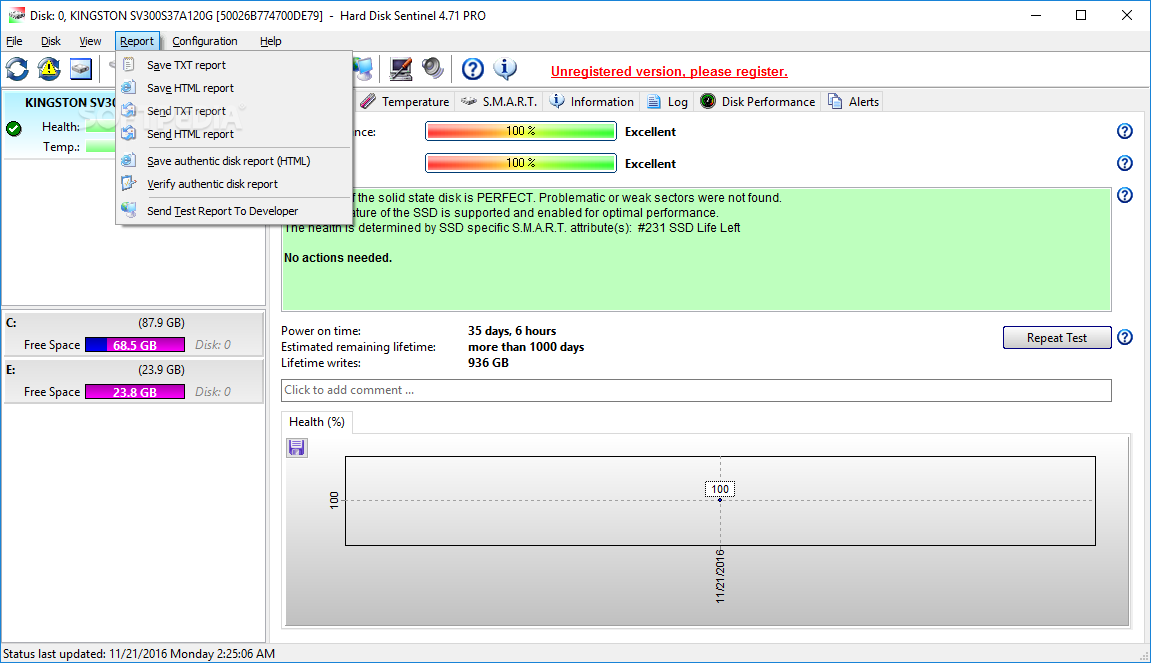
Task: Click the Health: label in disk panel
Action: click(x=60, y=127)
